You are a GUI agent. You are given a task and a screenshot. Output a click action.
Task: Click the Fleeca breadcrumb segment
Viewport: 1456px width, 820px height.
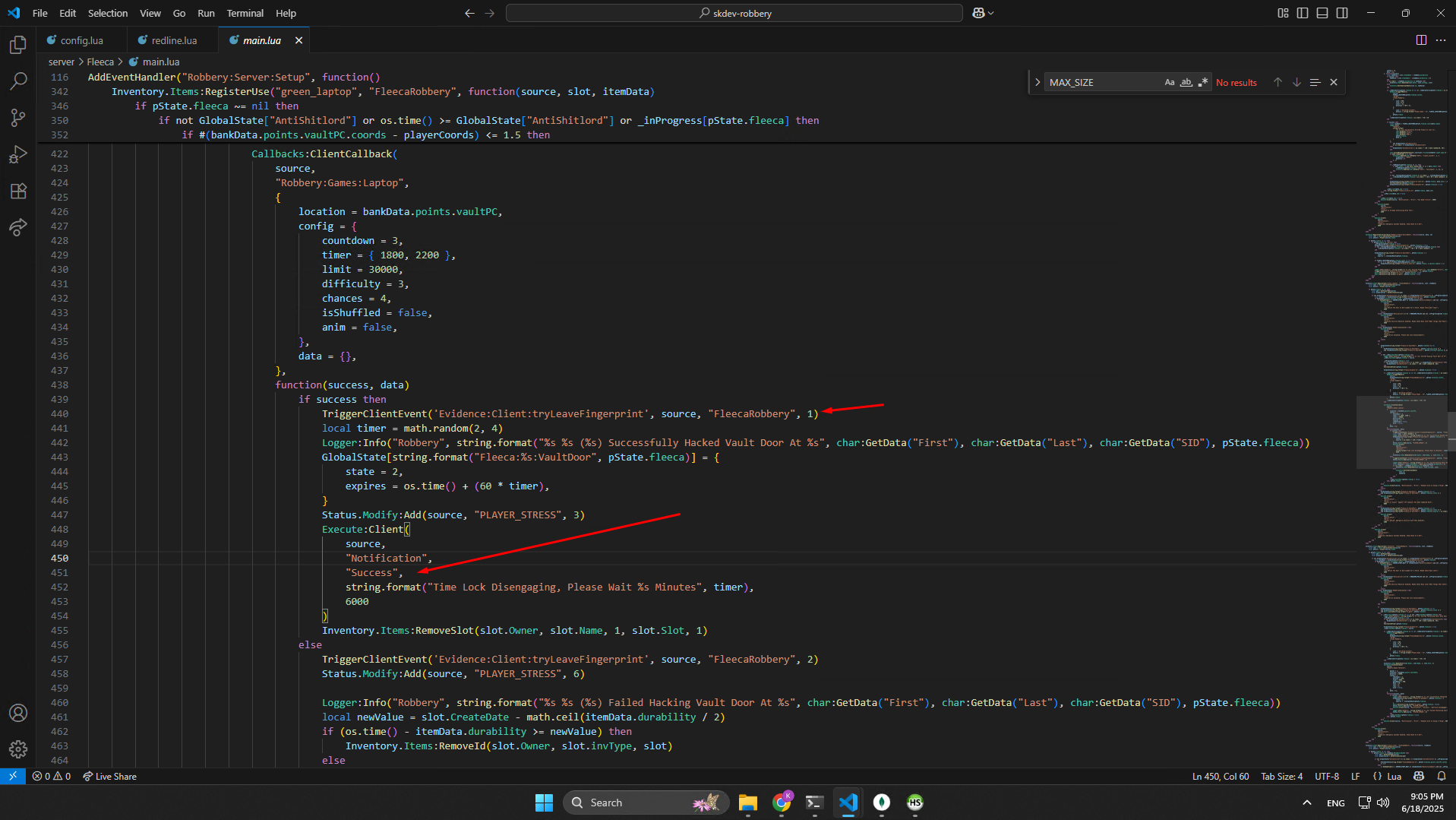[x=100, y=62]
